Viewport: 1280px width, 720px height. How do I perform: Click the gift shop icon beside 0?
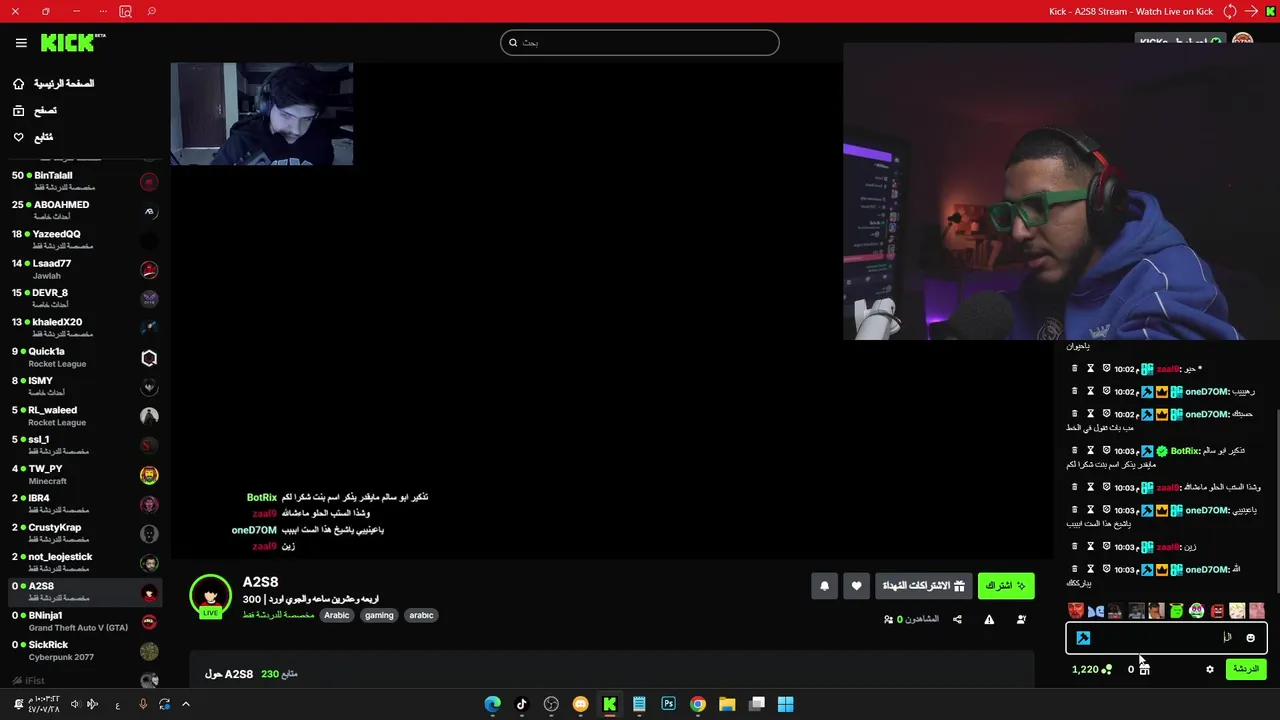[1144, 669]
